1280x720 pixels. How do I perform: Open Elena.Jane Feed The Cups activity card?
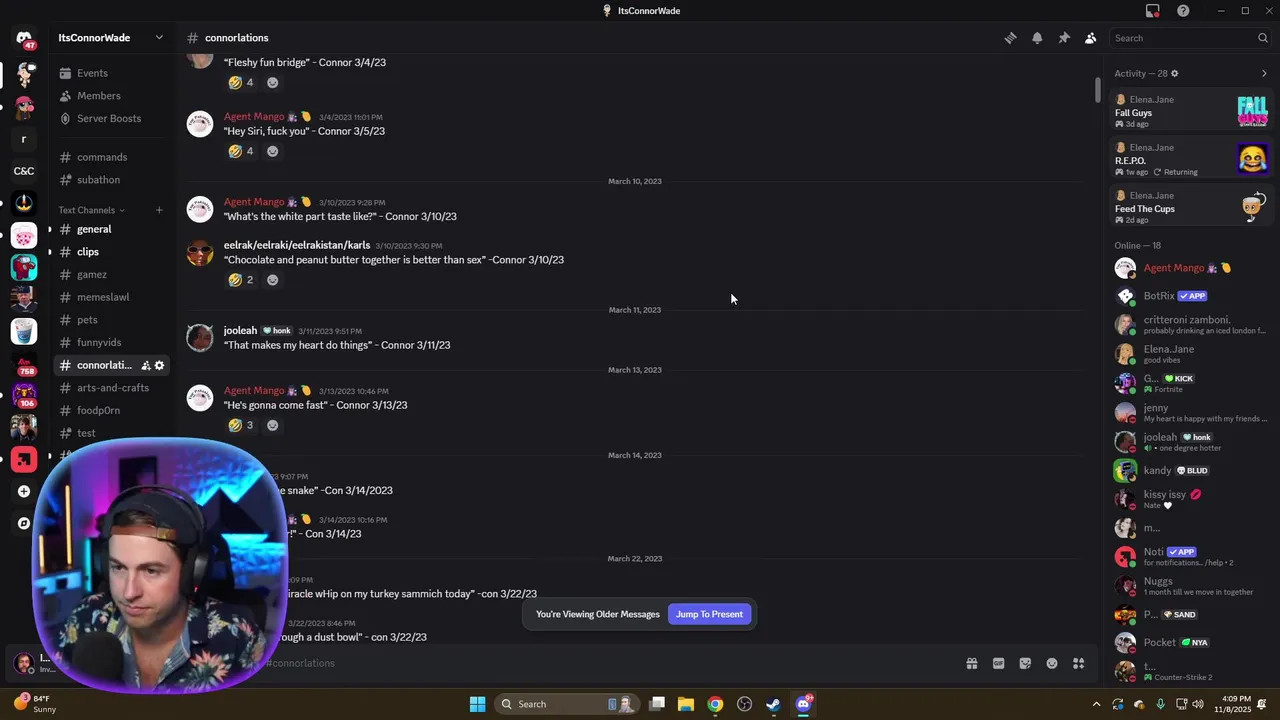tap(1191, 206)
